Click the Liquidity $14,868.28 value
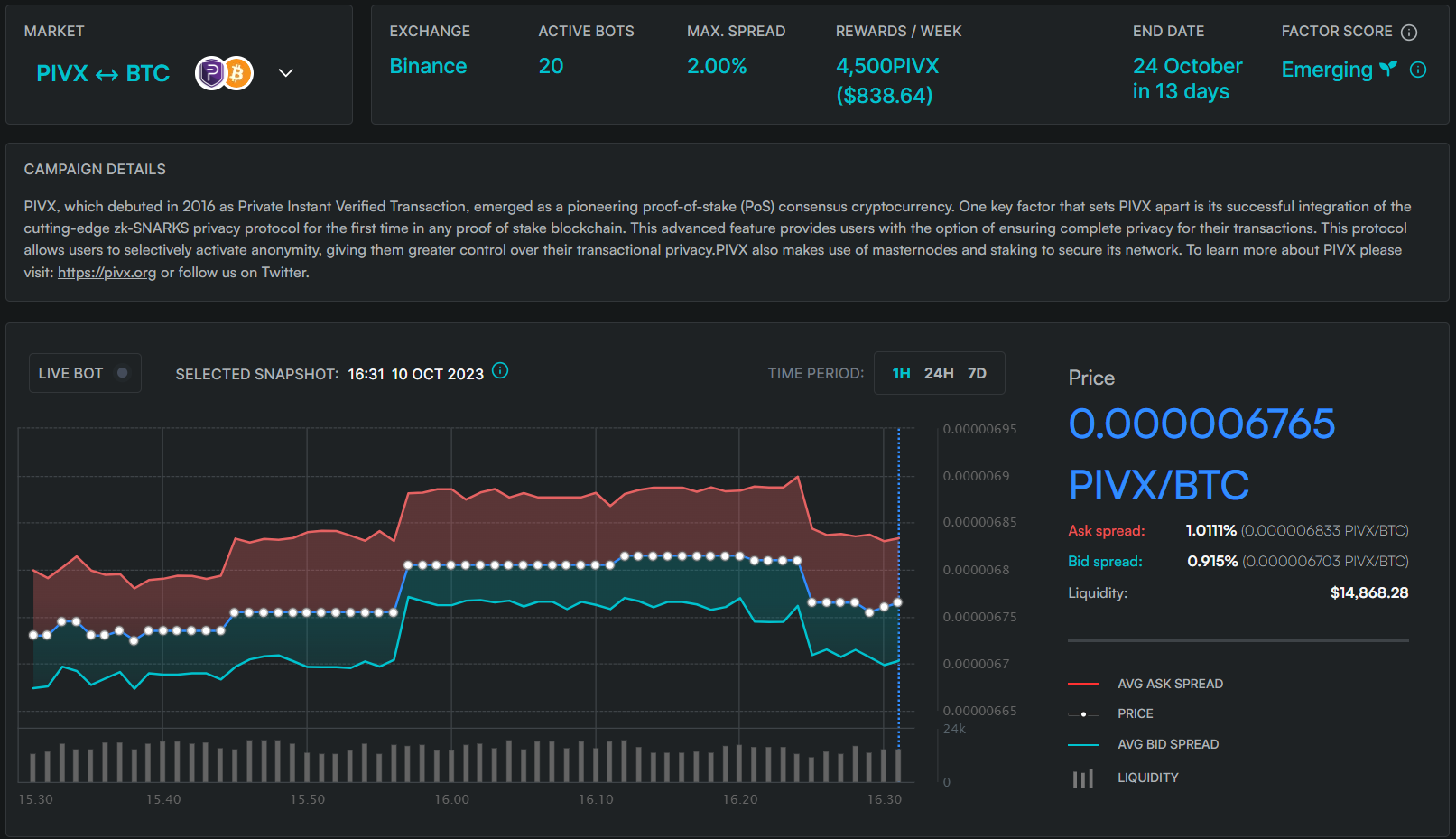 (1368, 592)
